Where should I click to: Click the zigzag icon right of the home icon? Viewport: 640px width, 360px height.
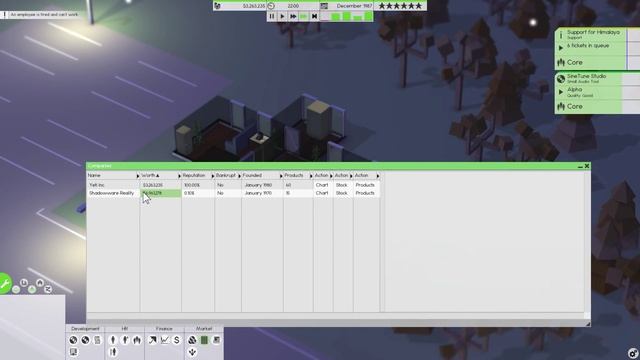coord(48,289)
